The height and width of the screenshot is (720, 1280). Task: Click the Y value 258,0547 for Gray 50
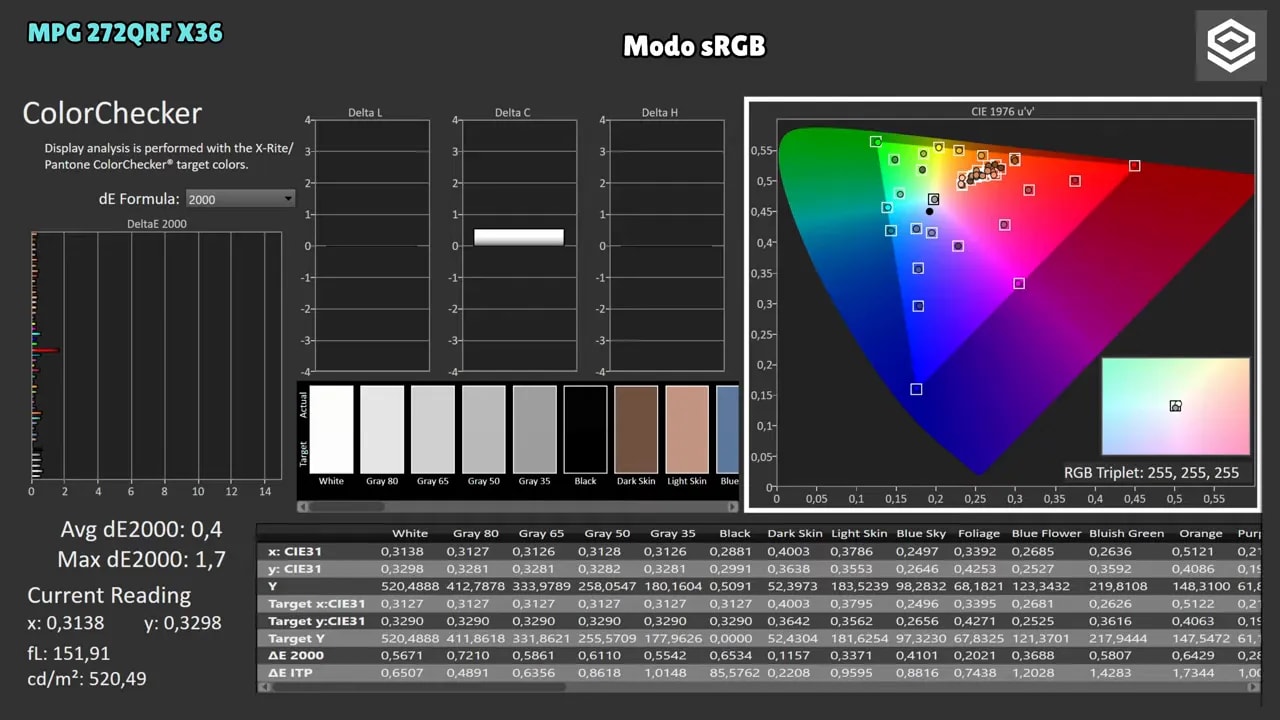(608, 586)
